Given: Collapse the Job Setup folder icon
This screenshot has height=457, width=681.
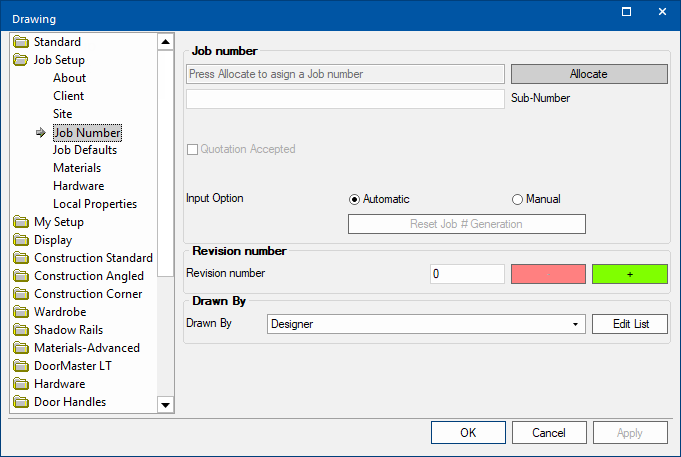Looking at the screenshot, I should coord(20,60).
